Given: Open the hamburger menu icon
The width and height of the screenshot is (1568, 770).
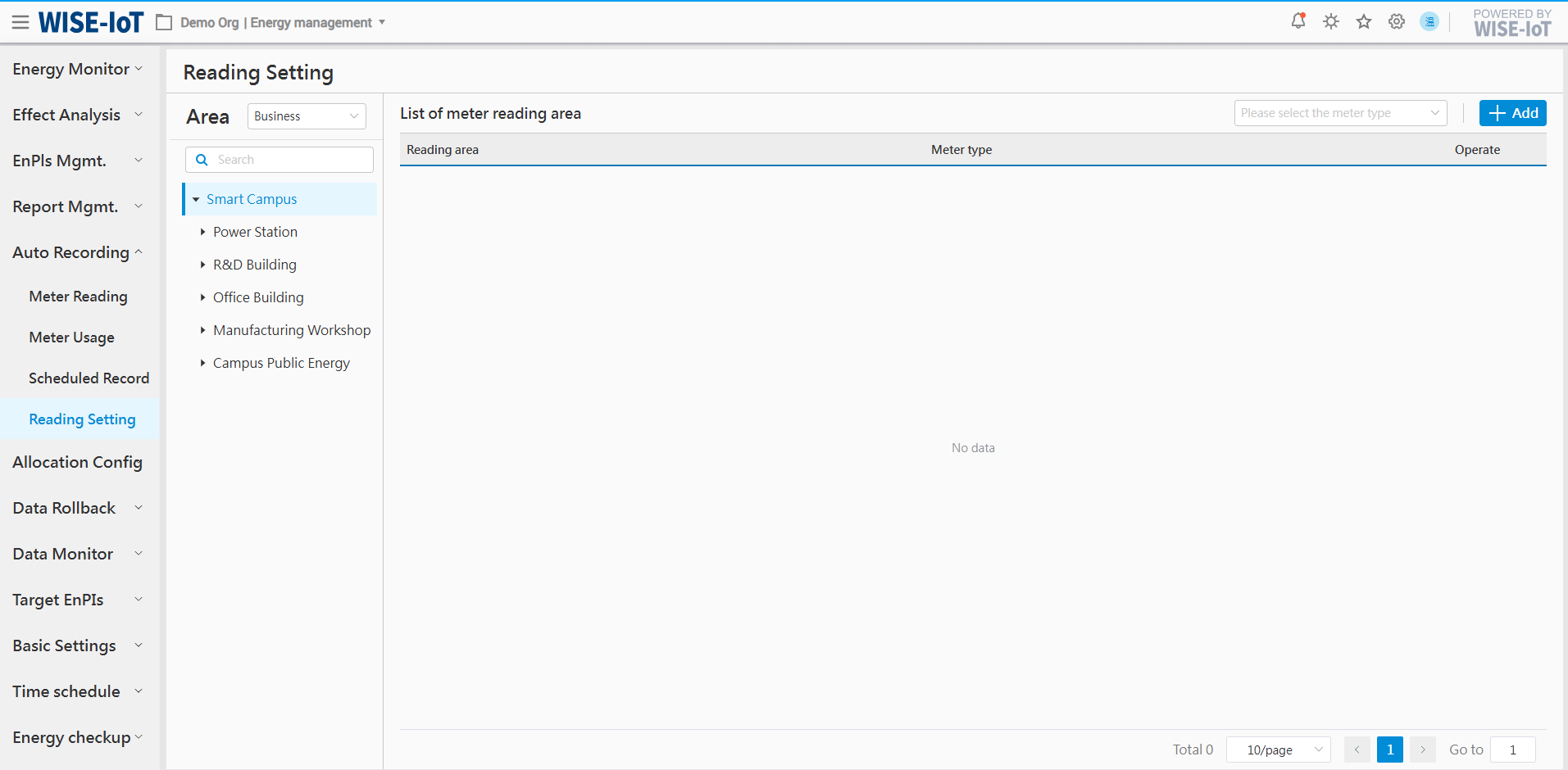Looking at the screenshot, I should pyautogui.click(x=20, y=22).
